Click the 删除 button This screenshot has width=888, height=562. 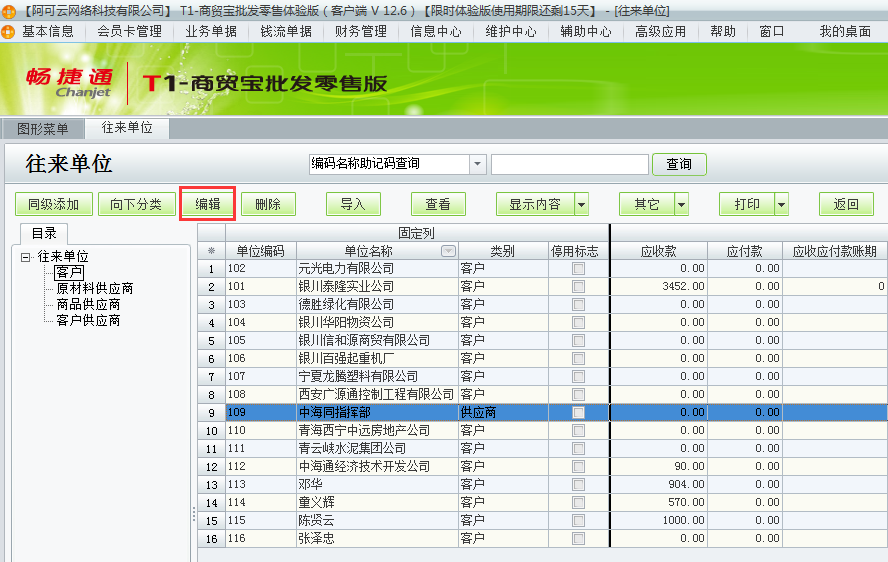click(268, 205)
